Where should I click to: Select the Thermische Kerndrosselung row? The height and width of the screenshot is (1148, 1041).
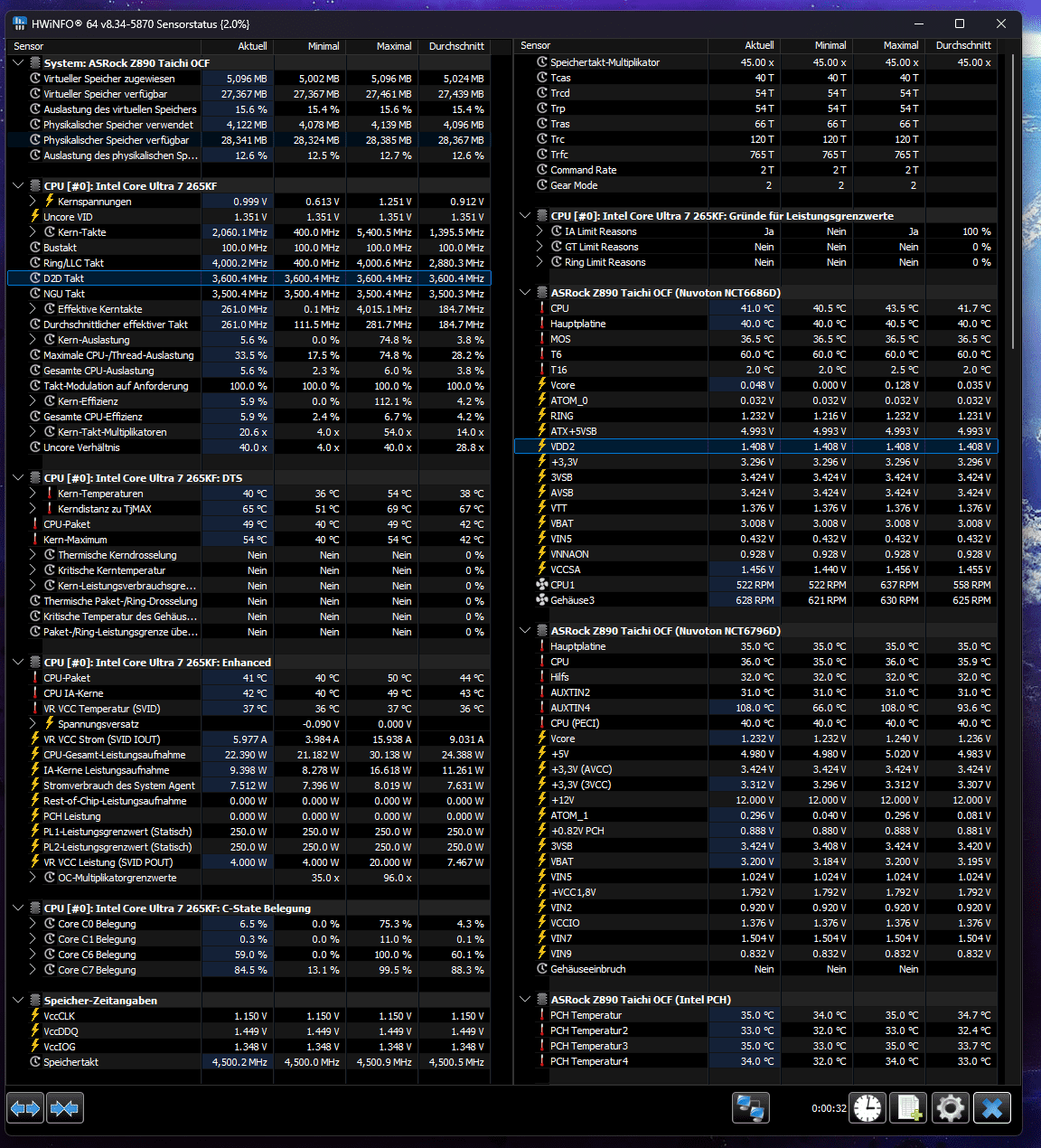[249, 555]
